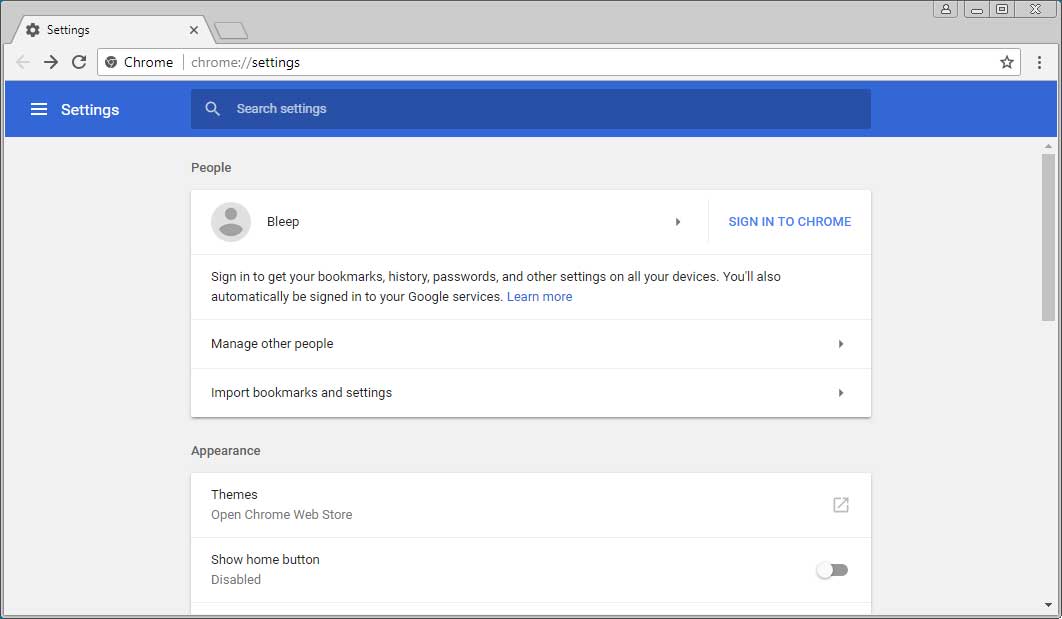Click the Manage other people text
The height and width of the screenshot is (619, 1062).
point(272,344)
